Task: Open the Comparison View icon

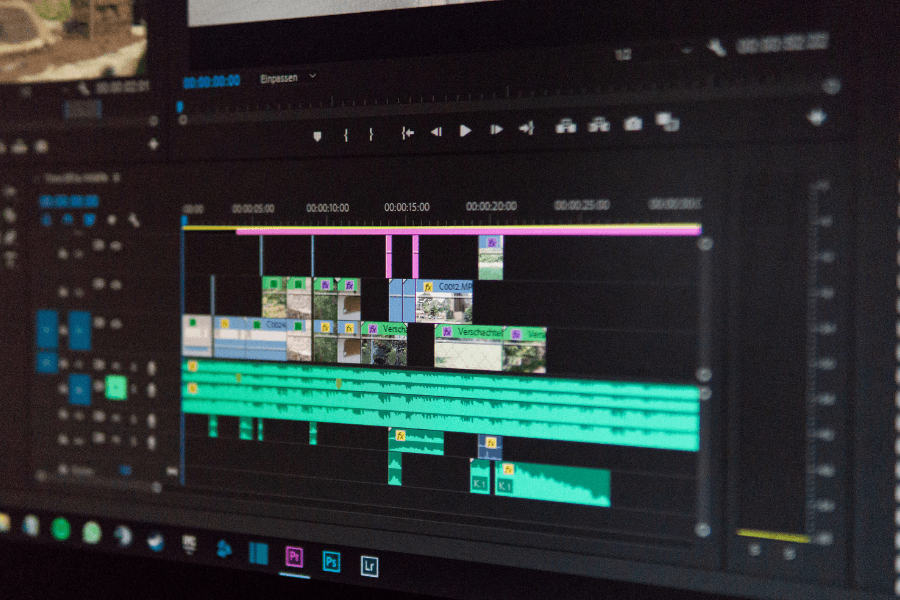Action: coord(667,122)
